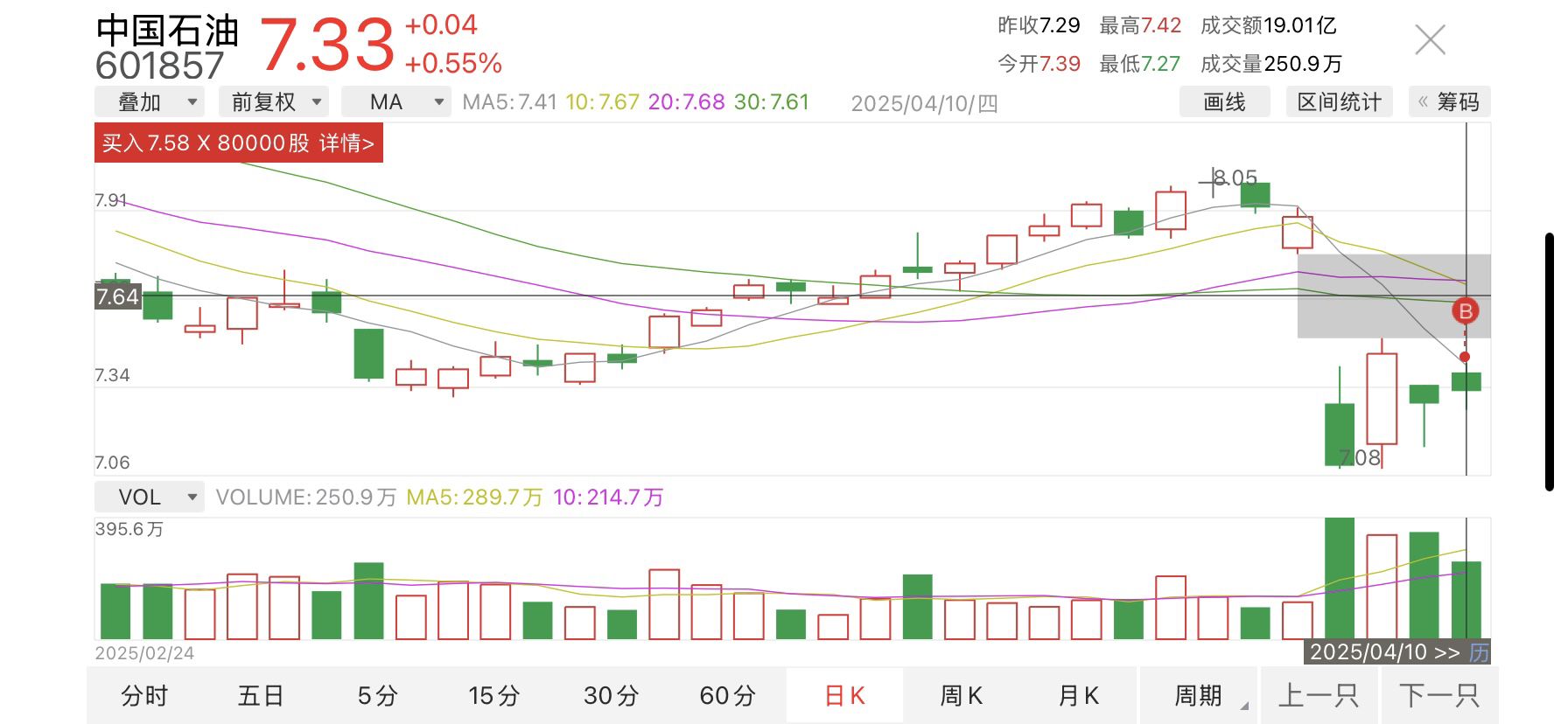Select the 日K daily candlestick tab
1568x724 pixels.
point(844,696)
